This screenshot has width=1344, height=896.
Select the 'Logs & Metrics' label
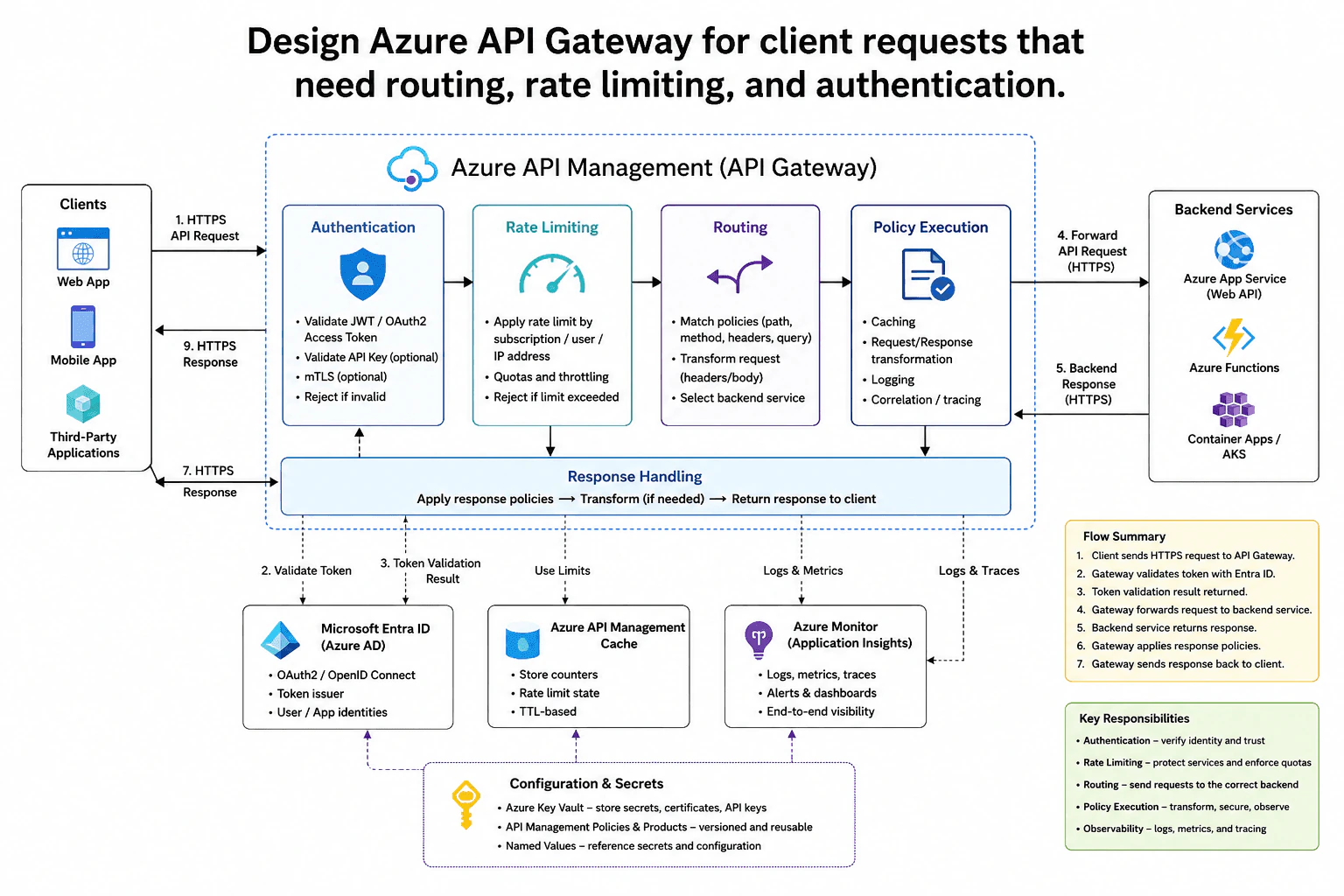pyautogui.click(x=803, y=570)
